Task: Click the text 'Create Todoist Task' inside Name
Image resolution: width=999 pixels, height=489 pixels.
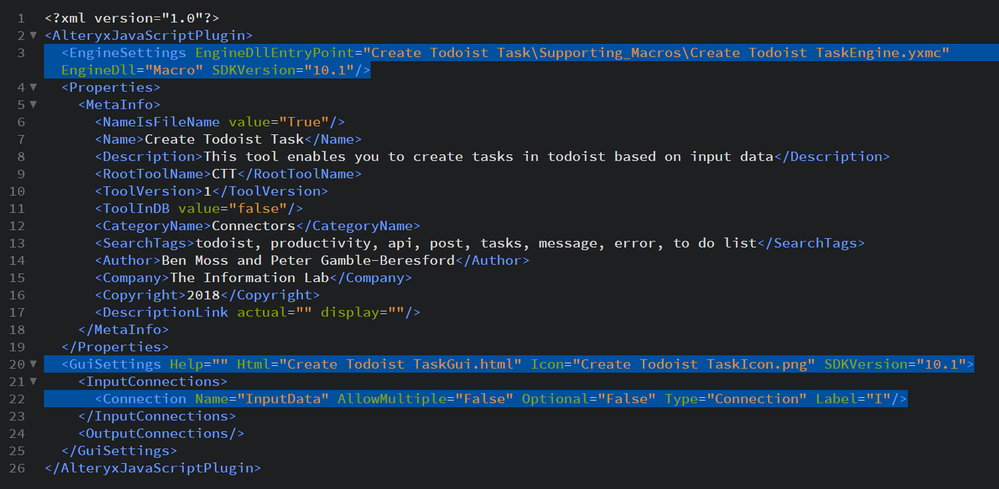Action: [x=224, y=139]
